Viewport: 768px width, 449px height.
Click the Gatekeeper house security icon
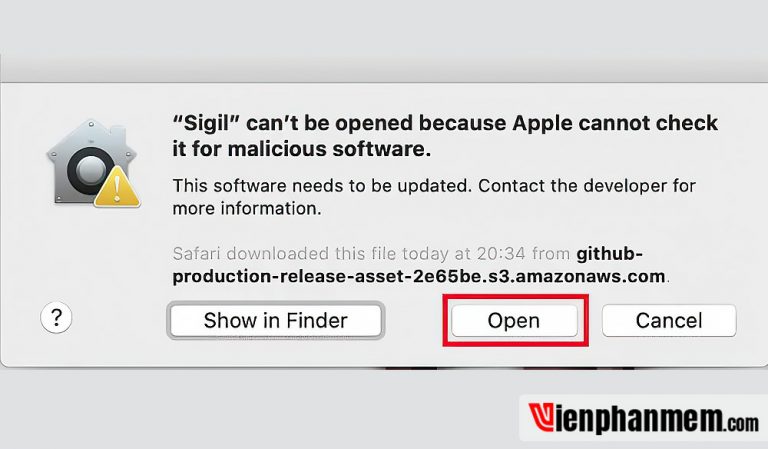[93, 163]
